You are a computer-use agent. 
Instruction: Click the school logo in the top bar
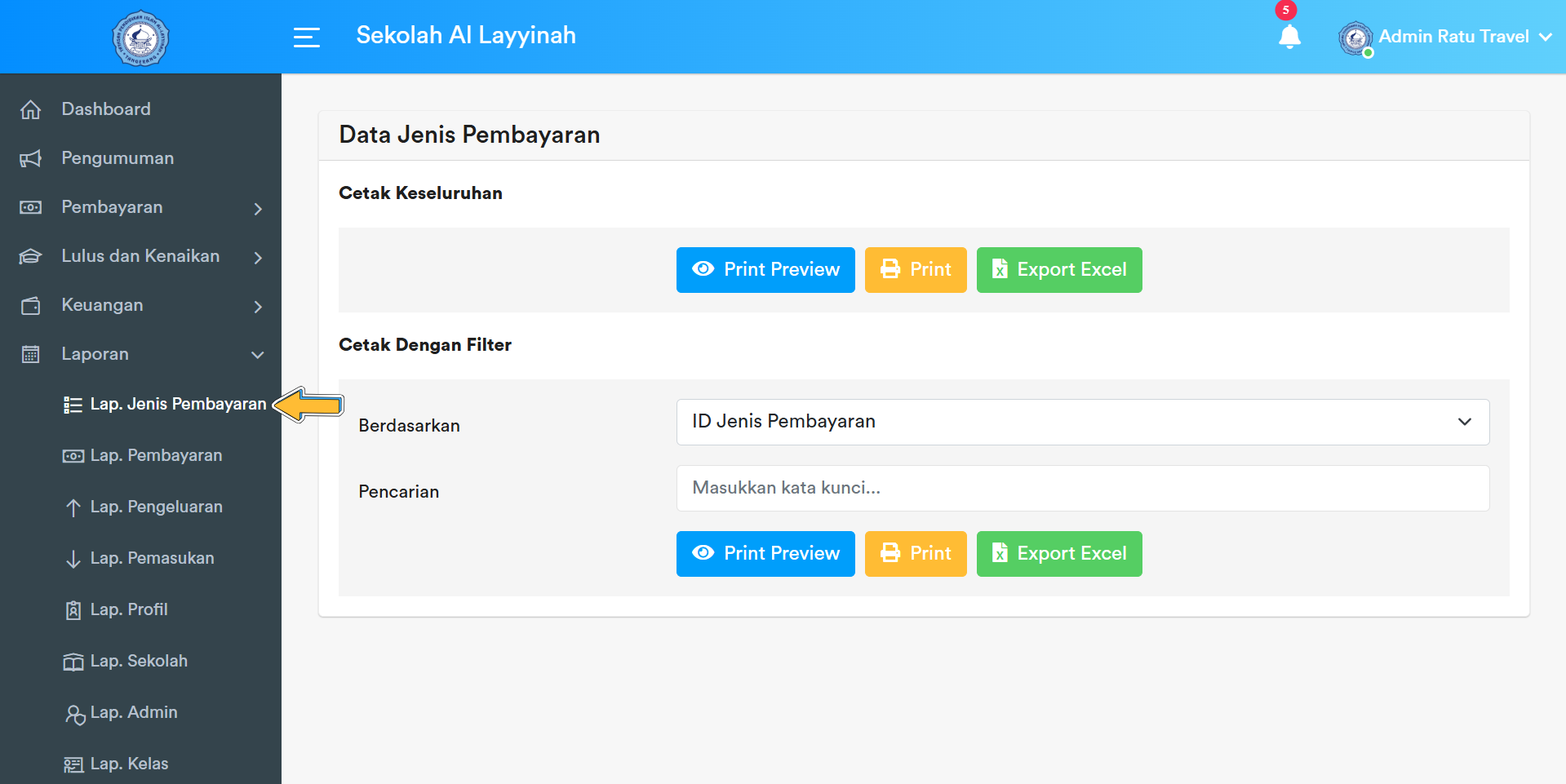[140, 38]
